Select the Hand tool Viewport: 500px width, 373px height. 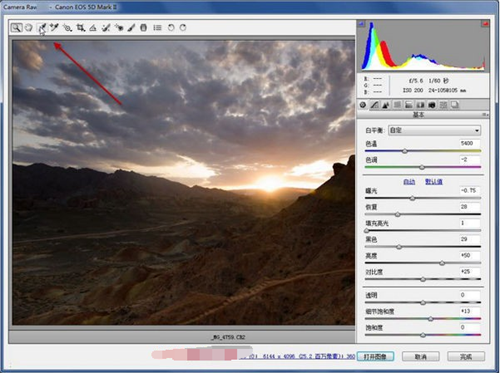(x=29, y=28)
